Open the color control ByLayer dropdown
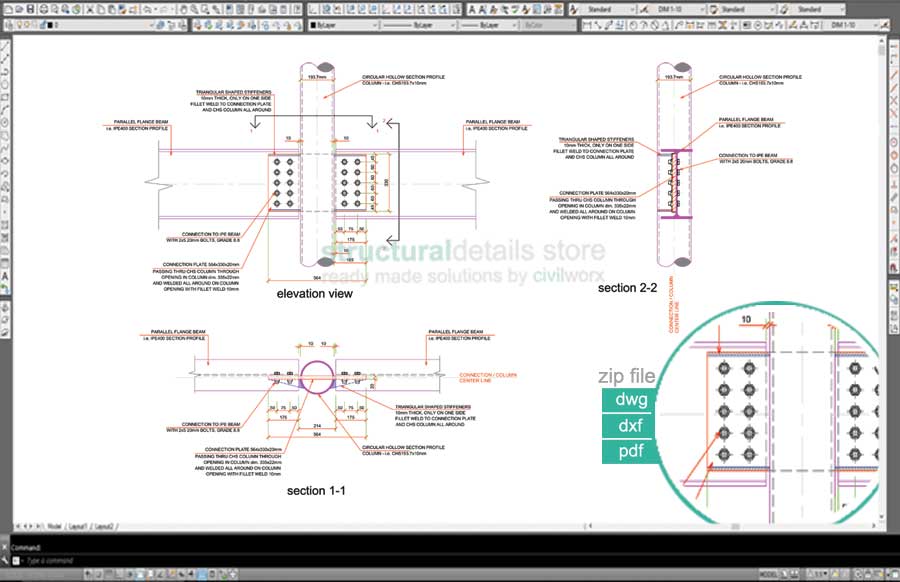This screenshot has height=582, width=900. pyautogui.click(x=343, y=25)
